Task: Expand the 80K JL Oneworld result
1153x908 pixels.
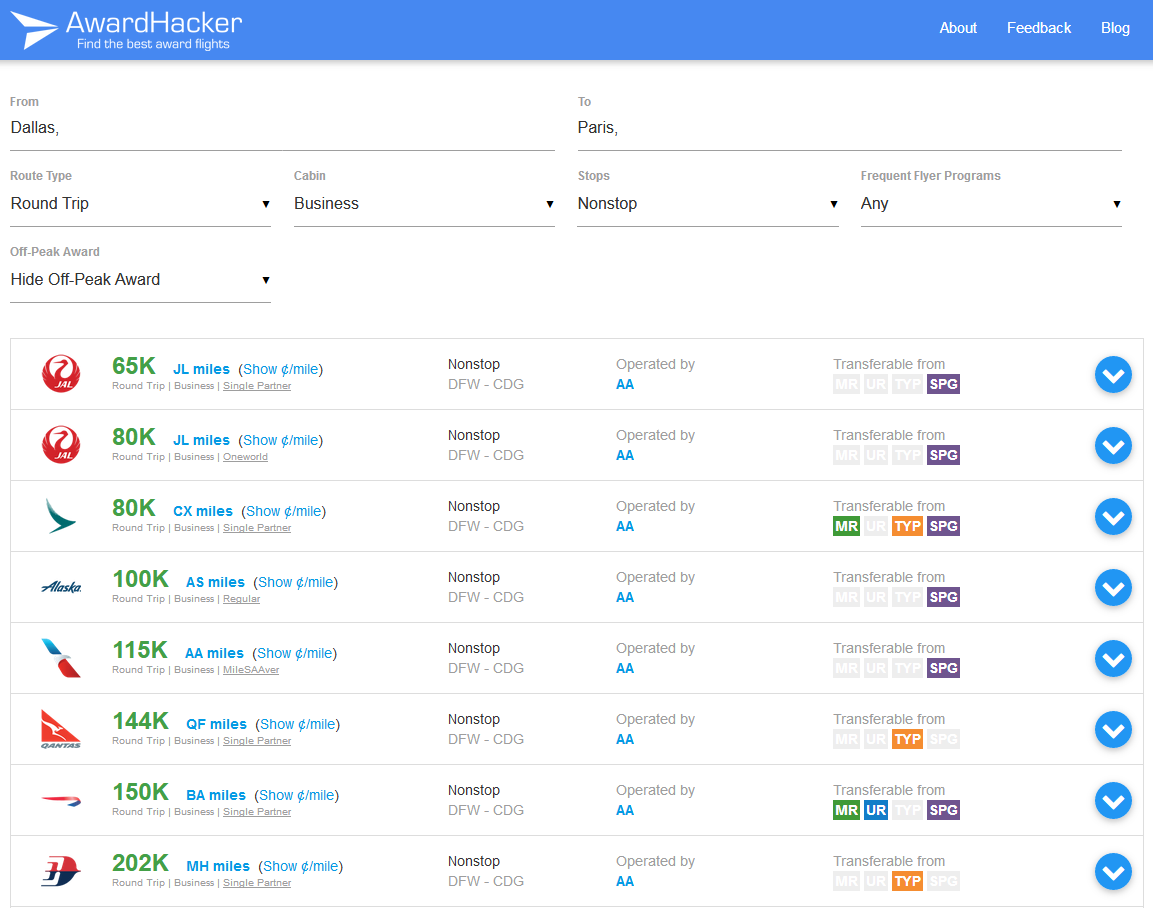Action: point(1113,446)
